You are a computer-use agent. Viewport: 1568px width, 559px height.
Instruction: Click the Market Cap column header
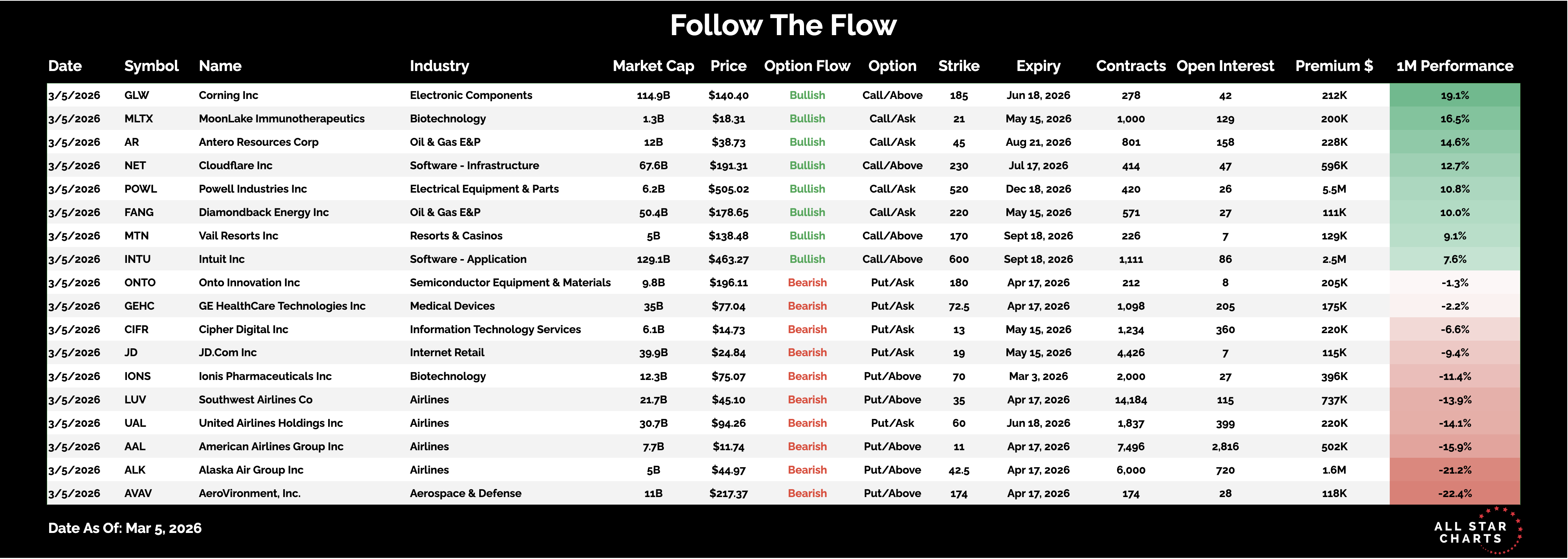(x=653, y=66)
